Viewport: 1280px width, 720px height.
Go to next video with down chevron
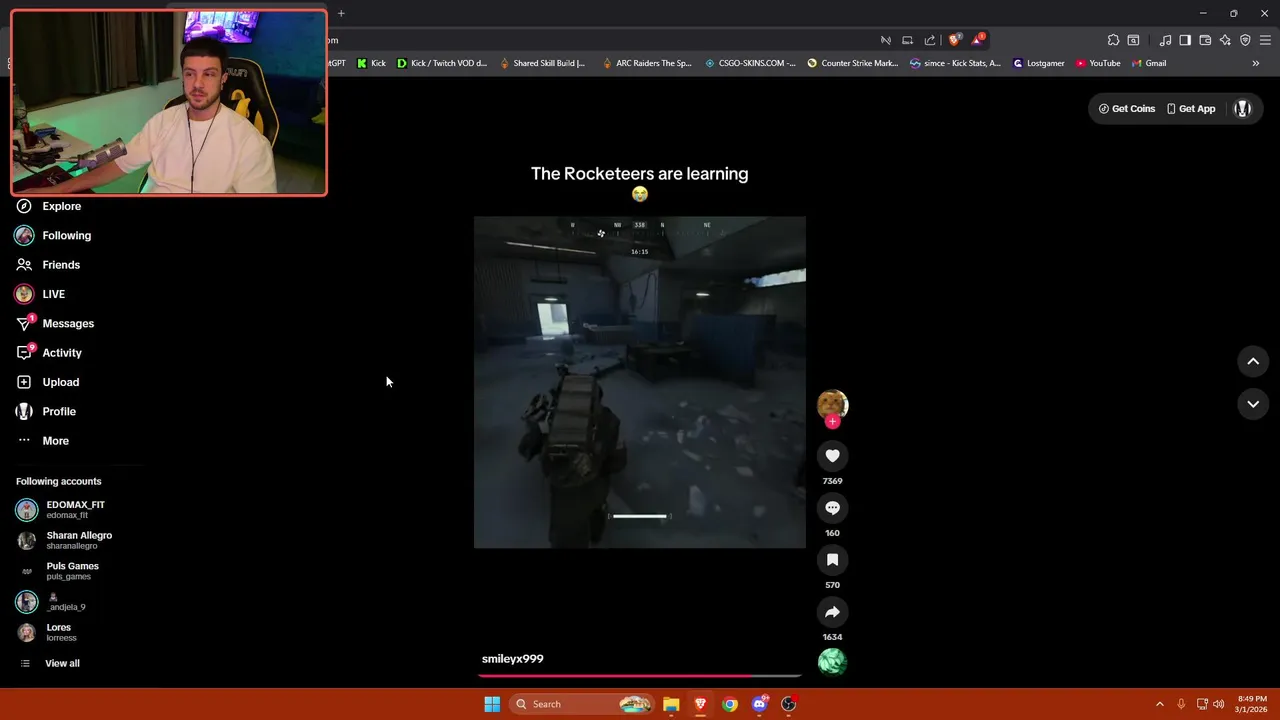pos(1253,404)
